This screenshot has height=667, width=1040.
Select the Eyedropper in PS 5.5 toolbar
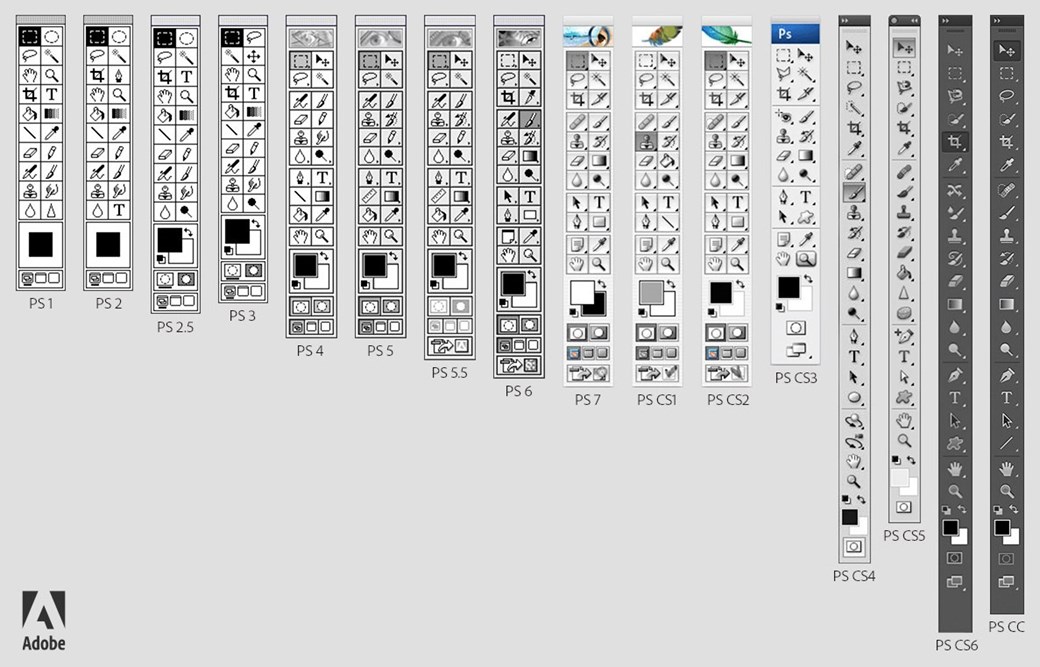coord(461,215)
